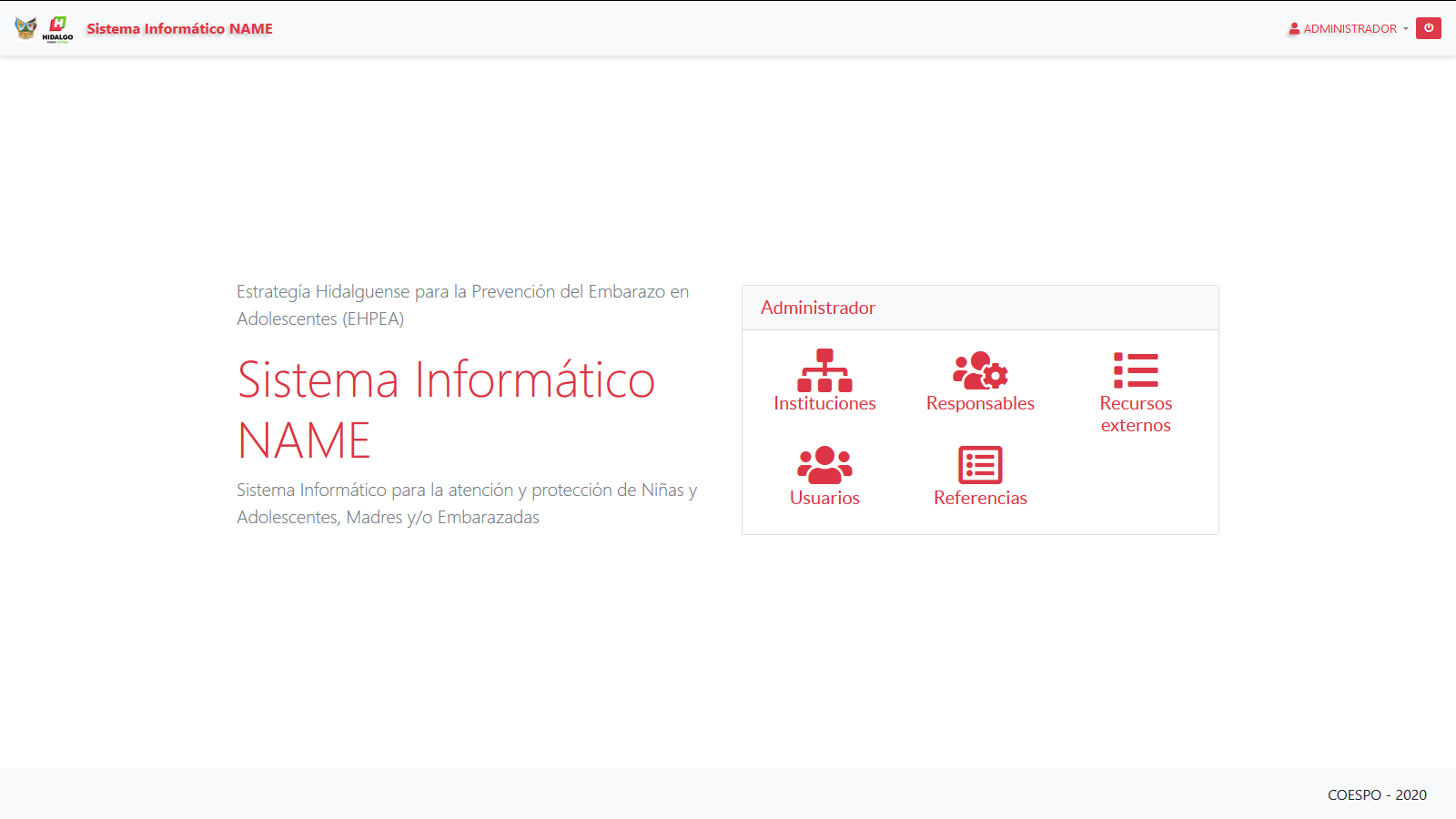Open the Referencias label link

point(980,499)
